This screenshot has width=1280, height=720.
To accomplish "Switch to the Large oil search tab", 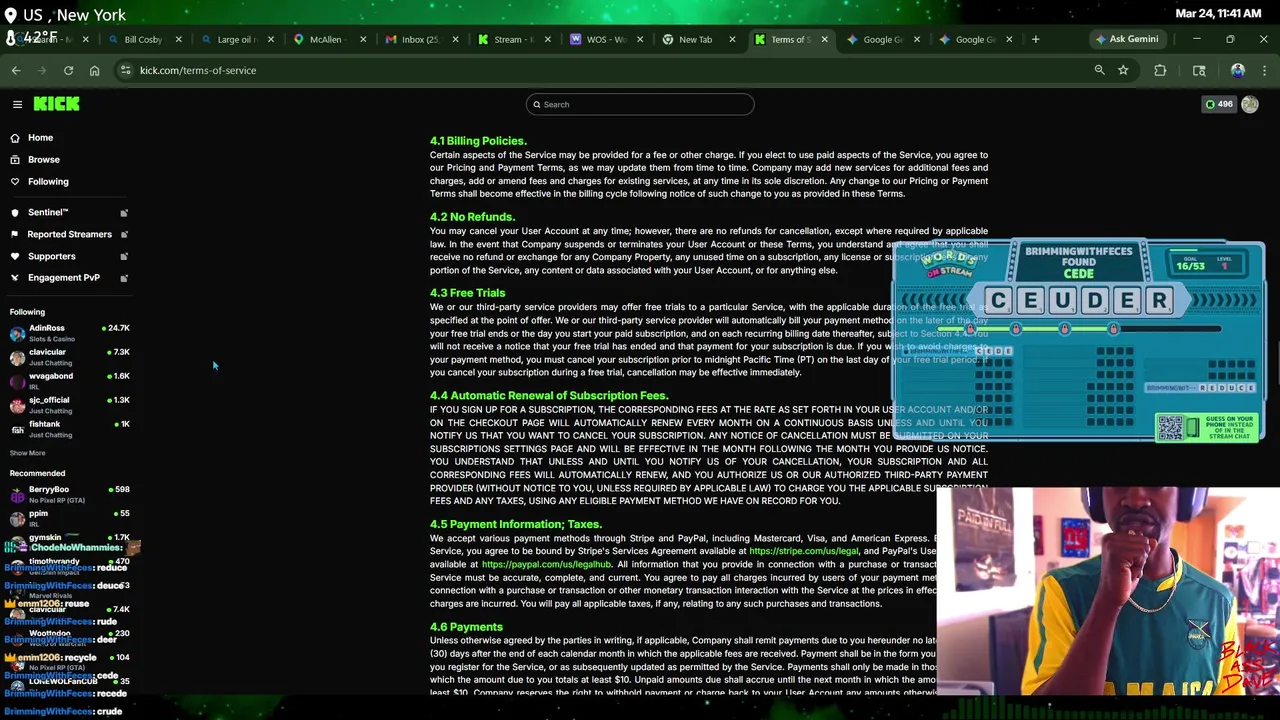I will [x=236, y=39].
